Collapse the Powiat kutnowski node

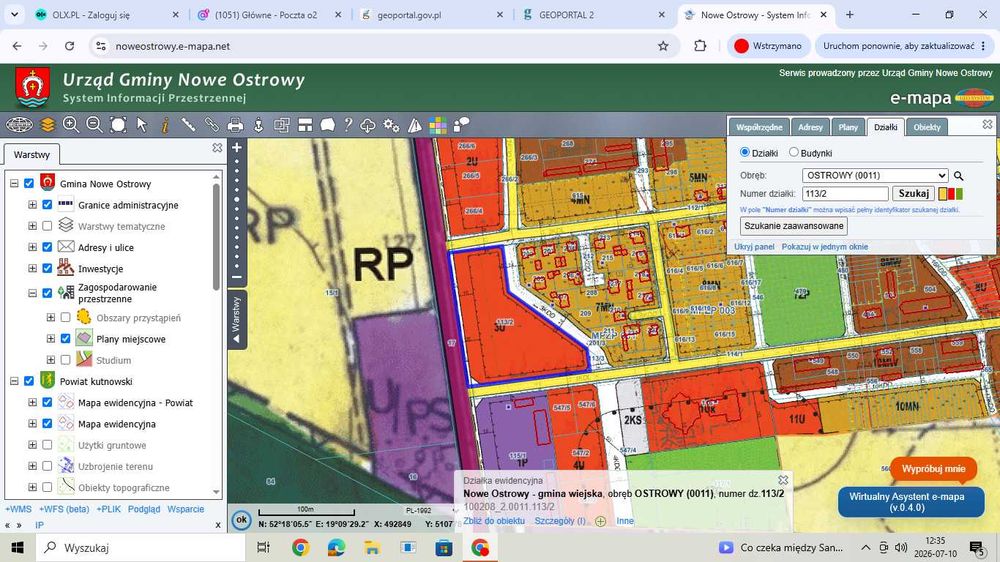pyautogui.click(x=14, y=381)
